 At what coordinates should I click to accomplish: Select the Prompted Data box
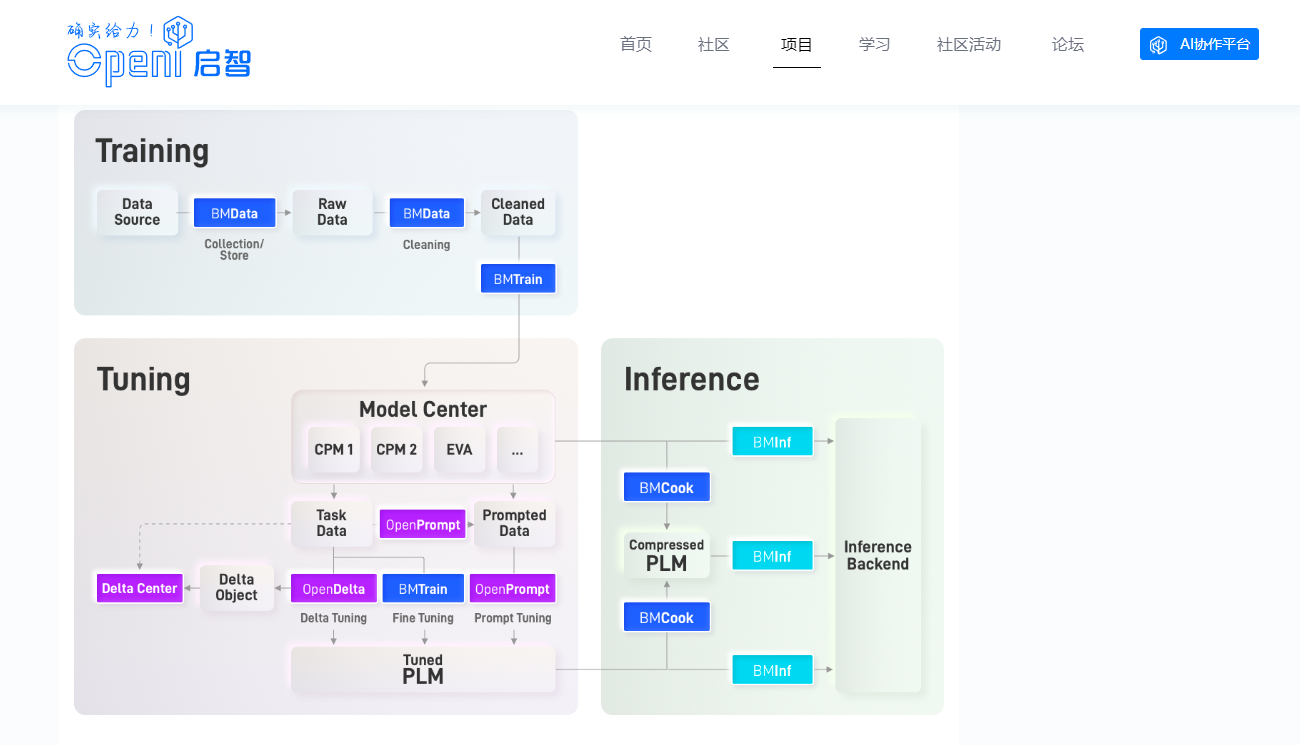514,523
